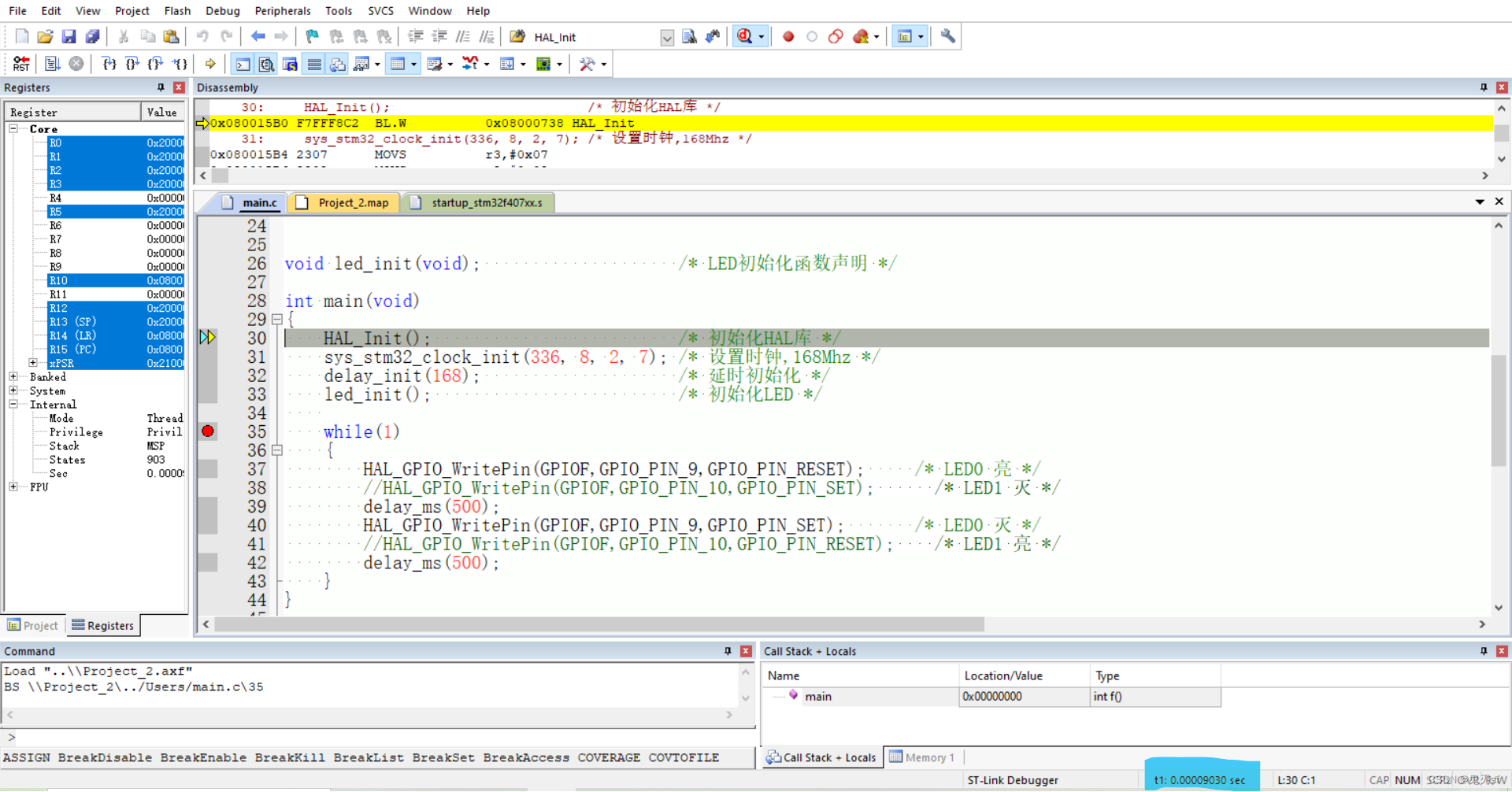This screenshot has height=792, width=1512.
Task: Click the Show Next Statement yellow arrow
Action: (x=209, y=64)
